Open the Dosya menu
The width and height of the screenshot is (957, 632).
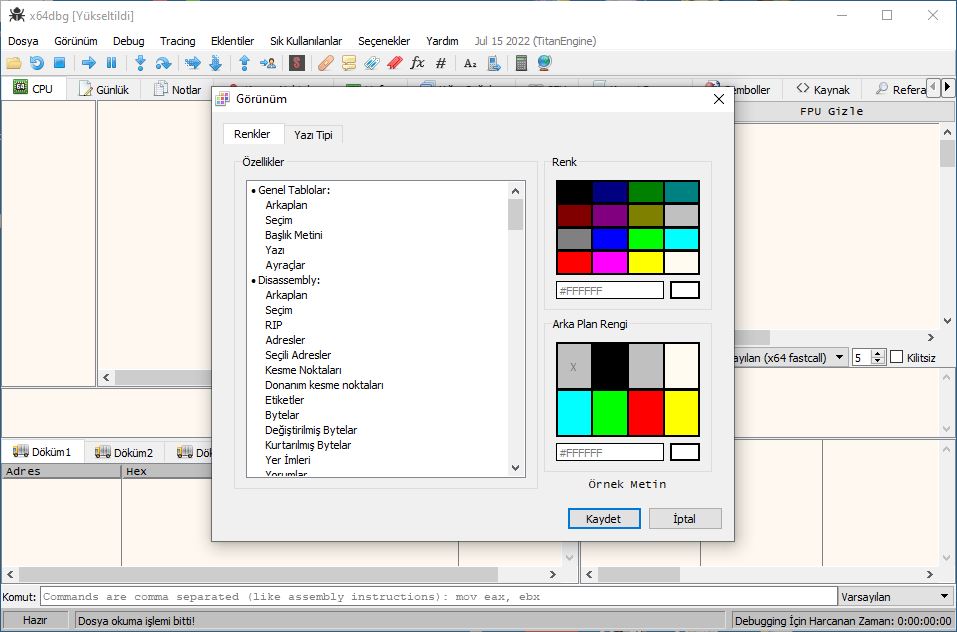pyautogui.click(x=23, y=41)
